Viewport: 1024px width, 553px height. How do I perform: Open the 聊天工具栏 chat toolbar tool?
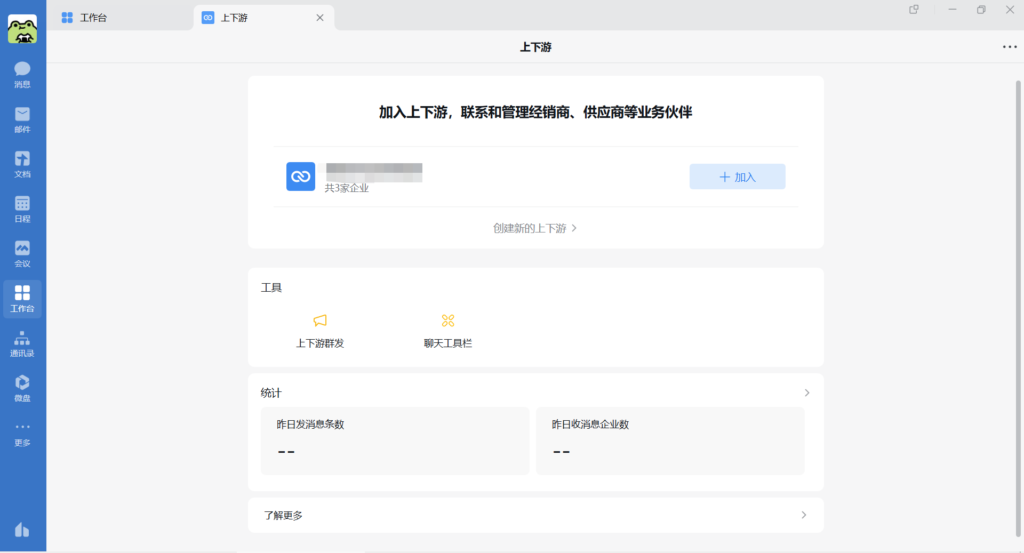click(x=447, y=331)
